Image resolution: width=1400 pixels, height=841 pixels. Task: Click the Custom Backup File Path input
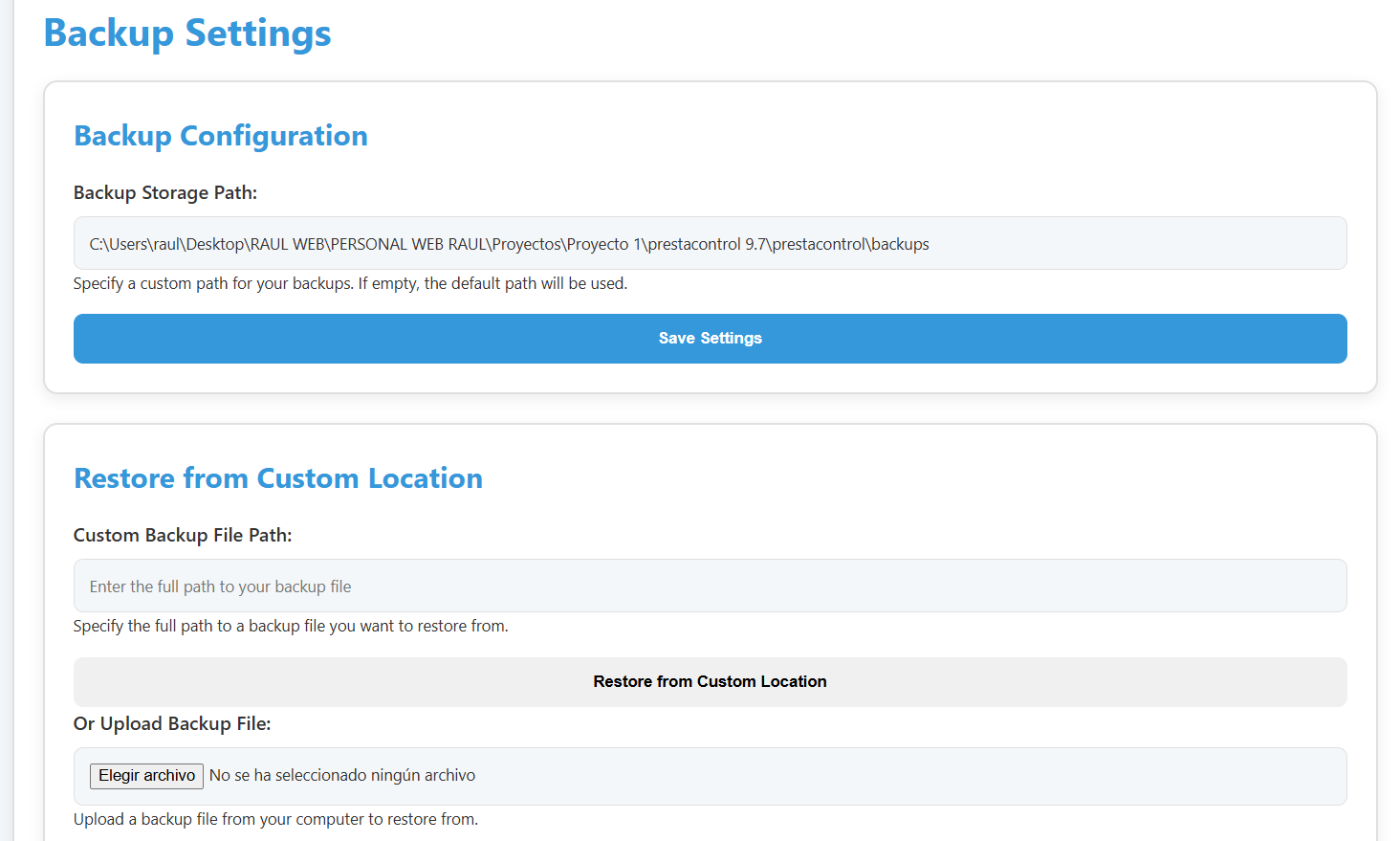pos(710,586)
